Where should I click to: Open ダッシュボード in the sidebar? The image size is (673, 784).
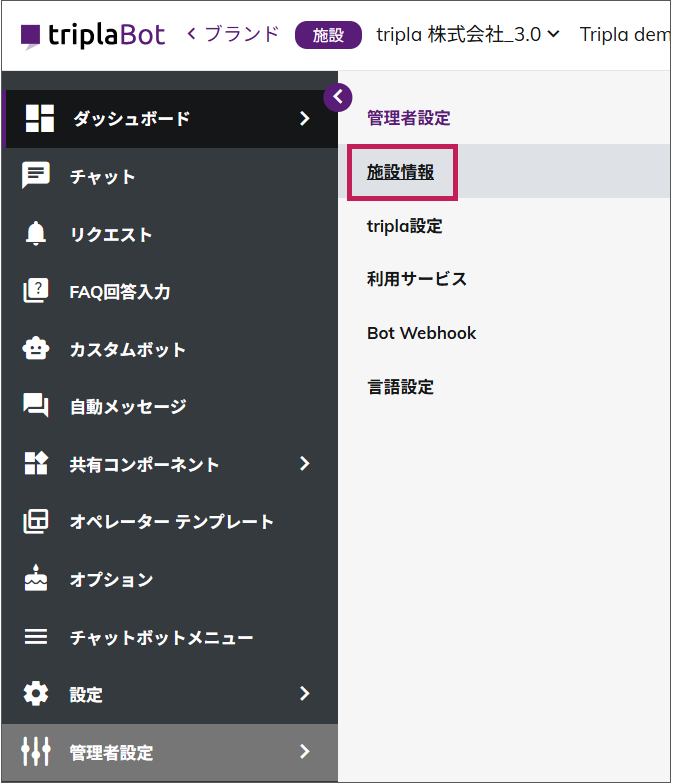170,118
